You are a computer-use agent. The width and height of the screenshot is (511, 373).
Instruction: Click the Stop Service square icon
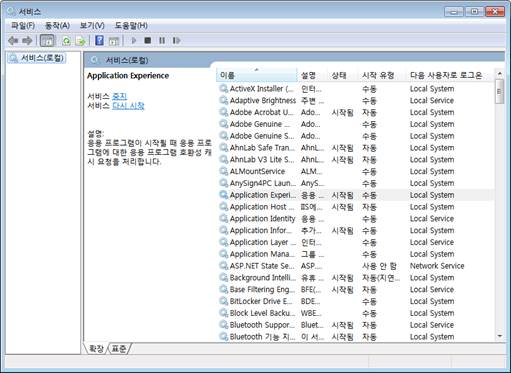pos(148,41)
